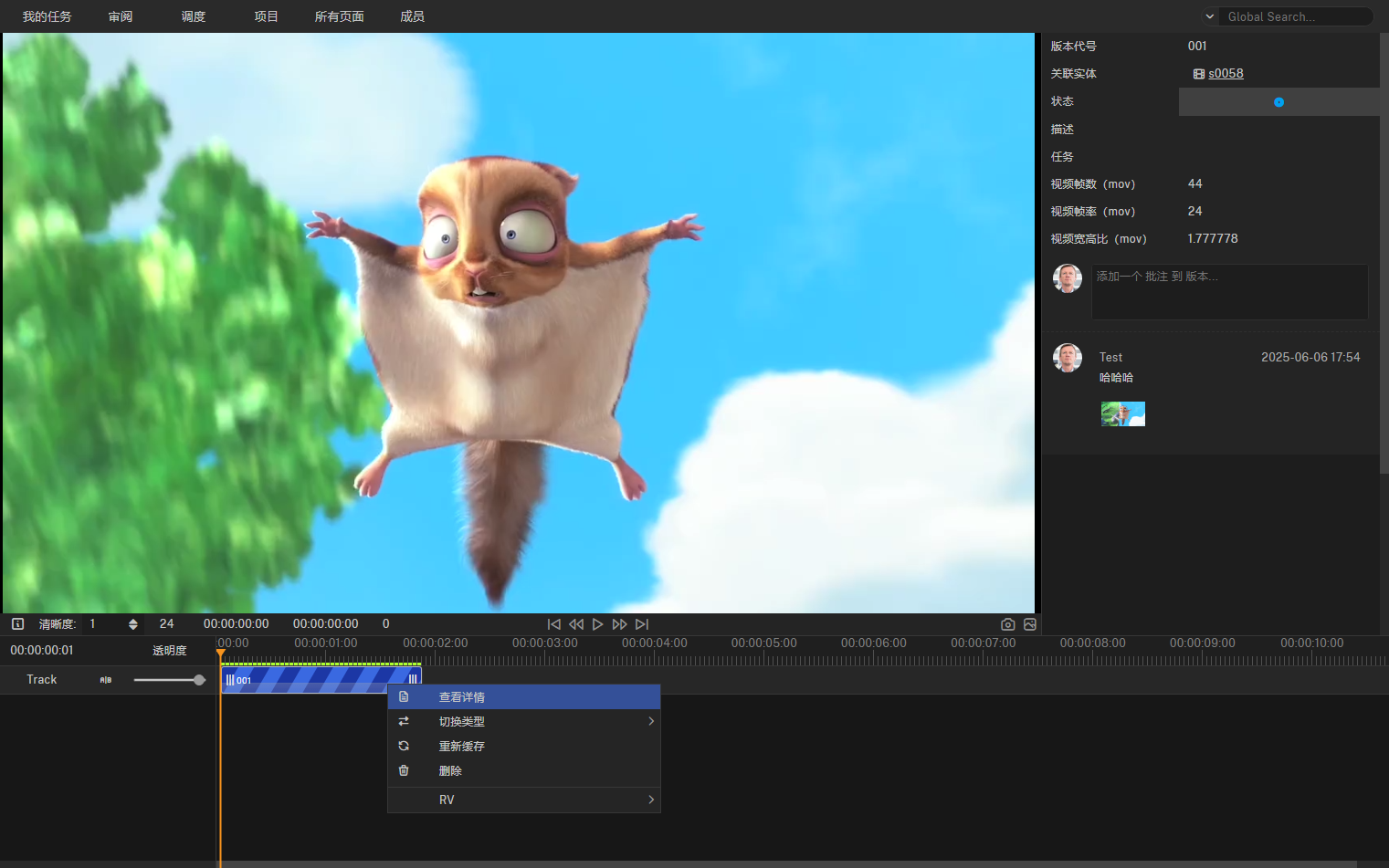Open the 项目 menu
1389x868 pixels.
click(267, 16)
